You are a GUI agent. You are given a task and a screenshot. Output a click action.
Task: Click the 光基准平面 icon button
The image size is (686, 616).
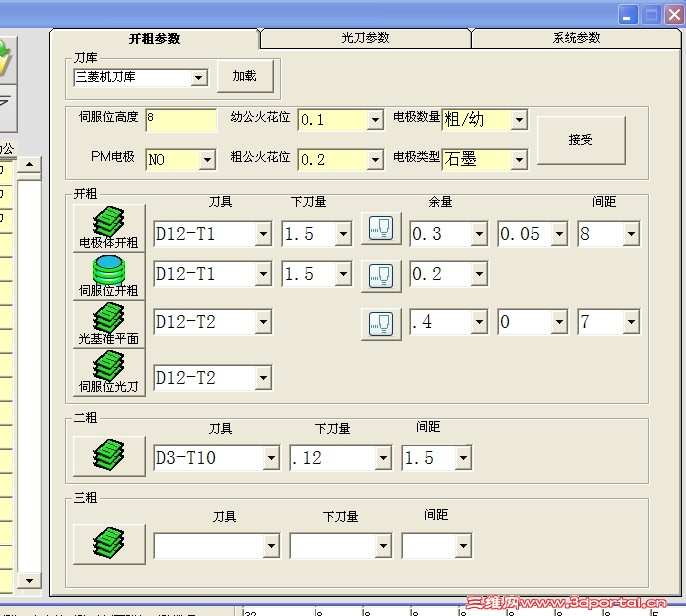[109, 324]
